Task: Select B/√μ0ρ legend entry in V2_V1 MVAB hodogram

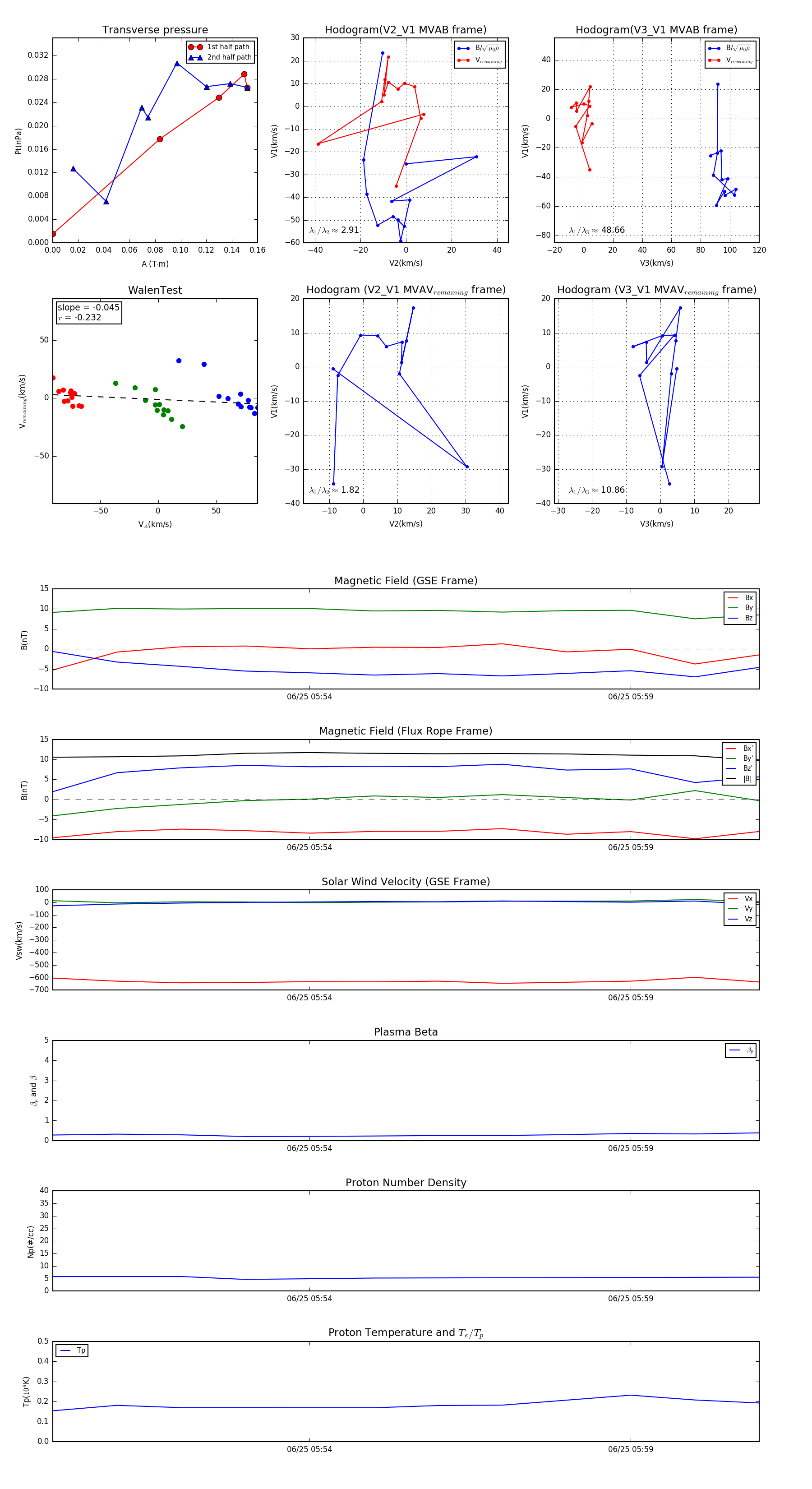Action: point(480,49)
